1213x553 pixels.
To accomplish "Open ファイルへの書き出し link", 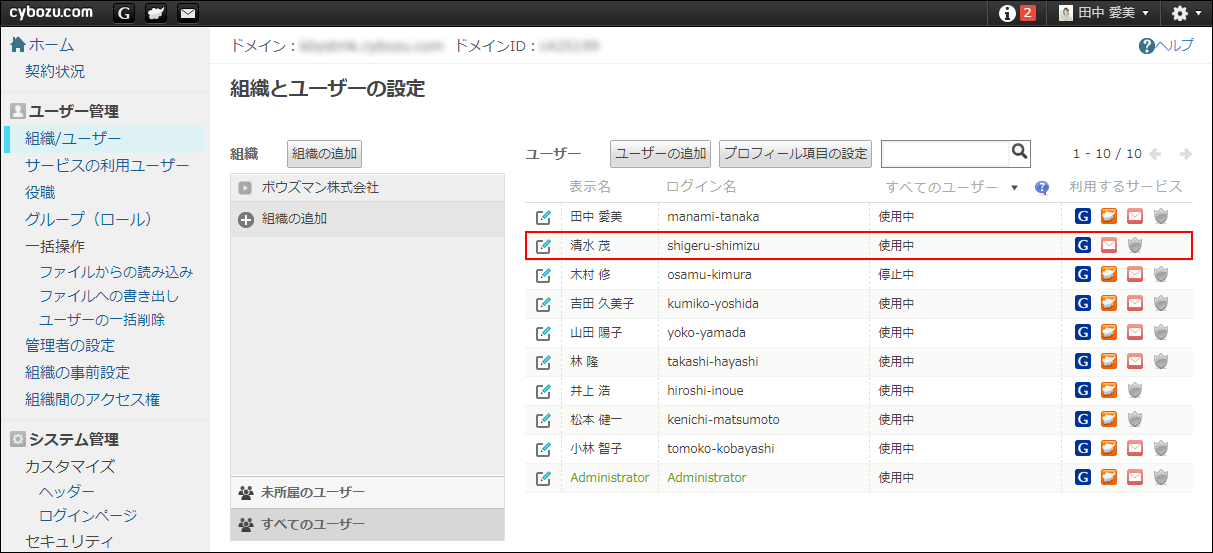I will (x=109, y=296).
